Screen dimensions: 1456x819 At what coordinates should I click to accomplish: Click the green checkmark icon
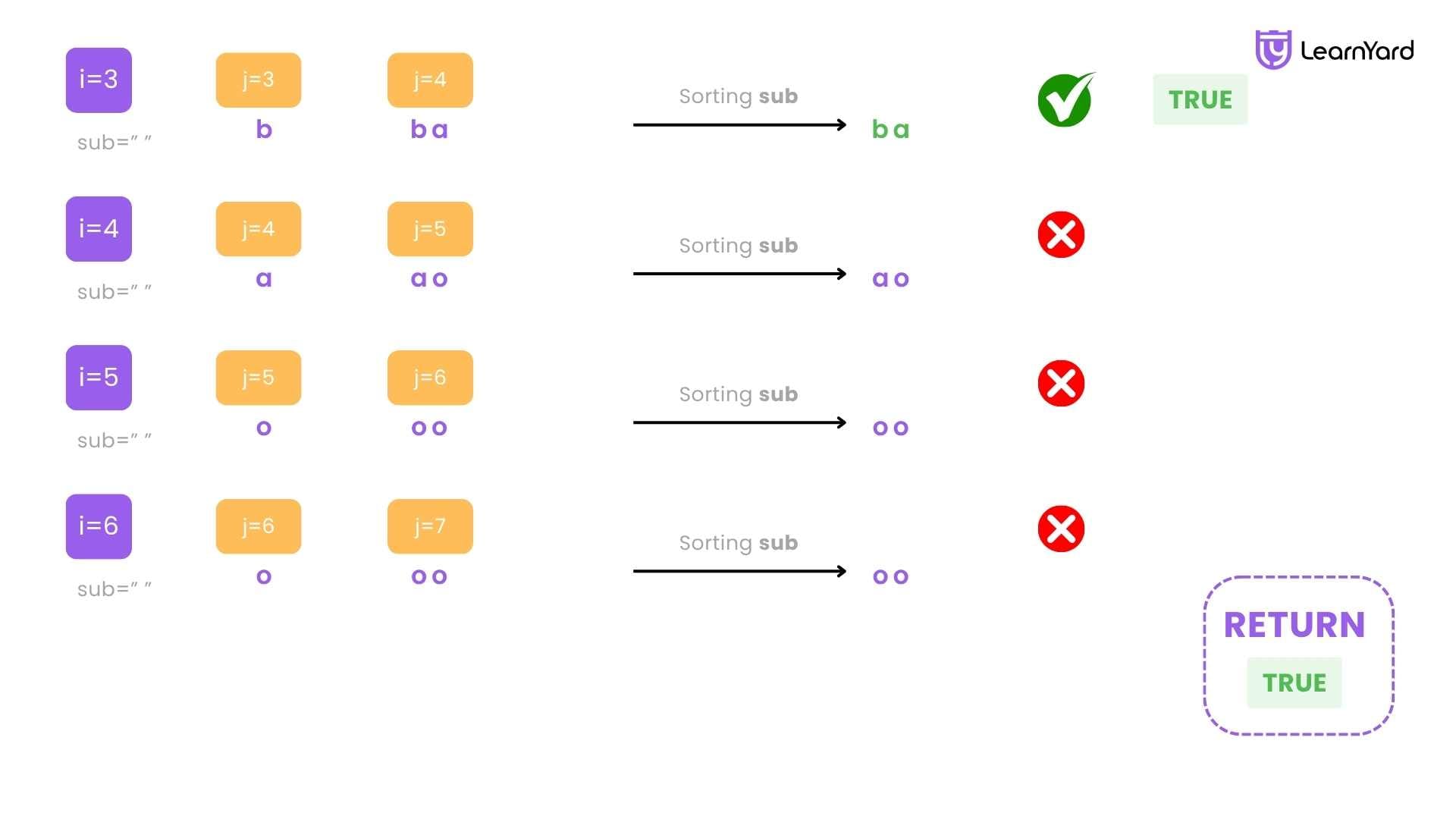(1065, 99)
